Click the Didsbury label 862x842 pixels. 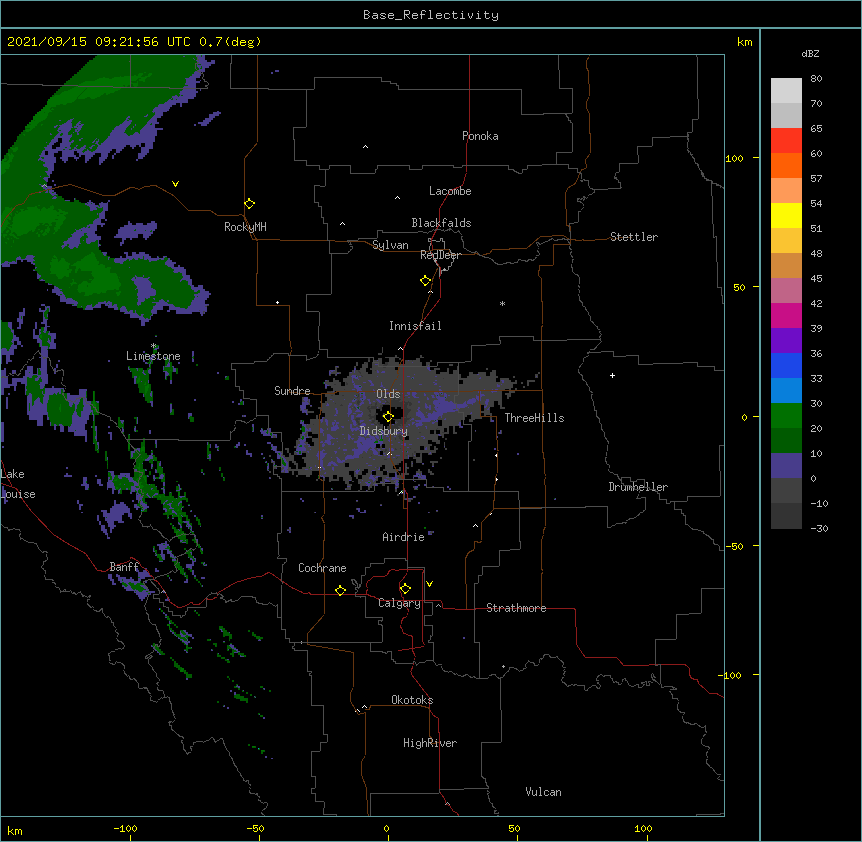click(384, 431)
